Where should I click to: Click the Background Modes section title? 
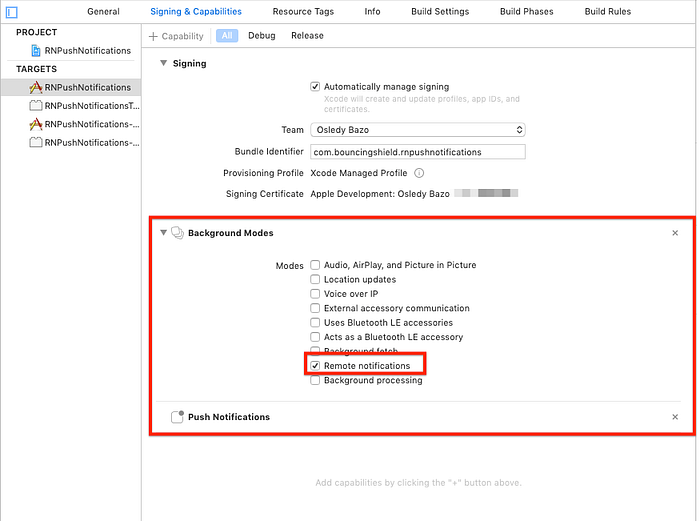[231, 233]
